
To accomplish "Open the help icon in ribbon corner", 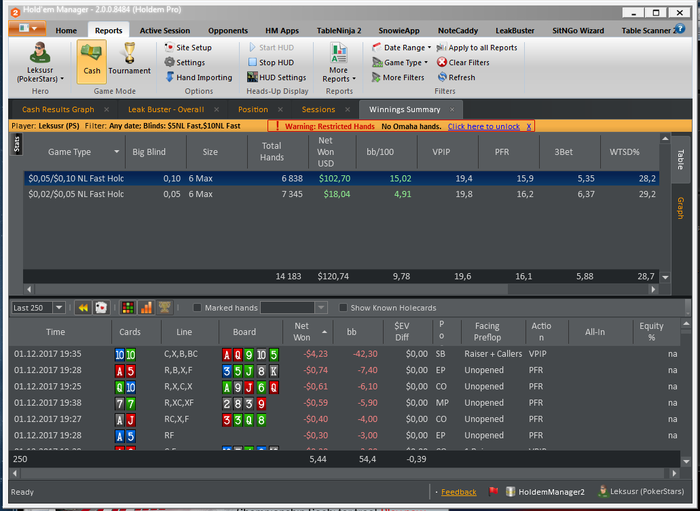I will 680,29.
